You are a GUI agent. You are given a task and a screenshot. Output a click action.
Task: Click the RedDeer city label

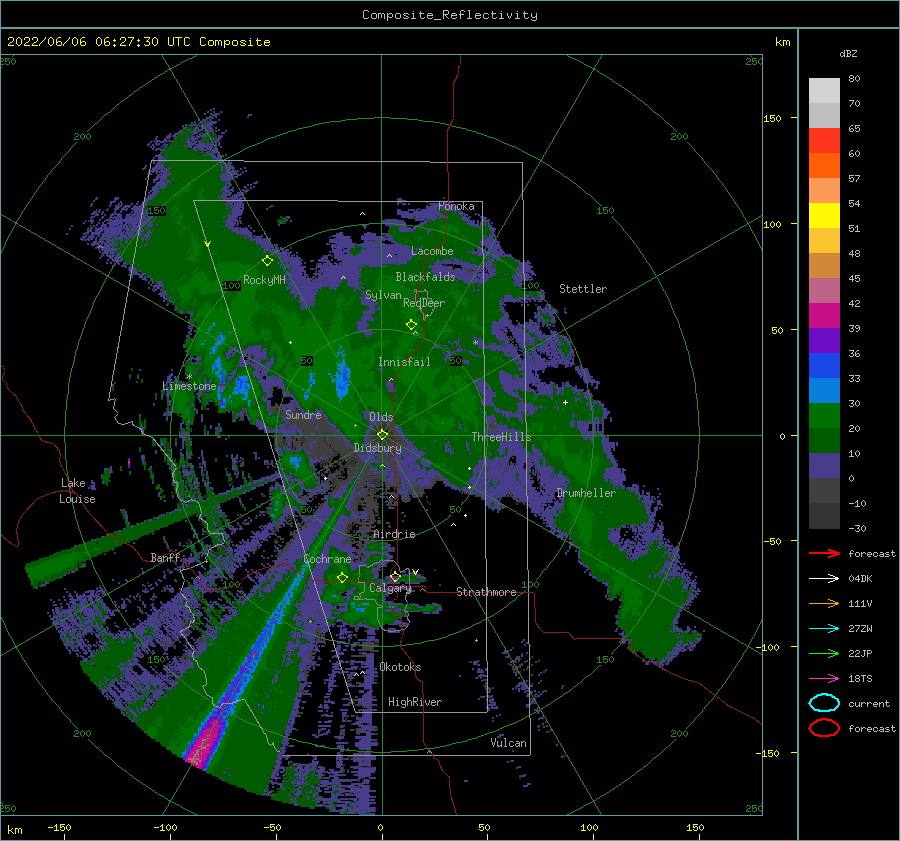pos(424,303)
